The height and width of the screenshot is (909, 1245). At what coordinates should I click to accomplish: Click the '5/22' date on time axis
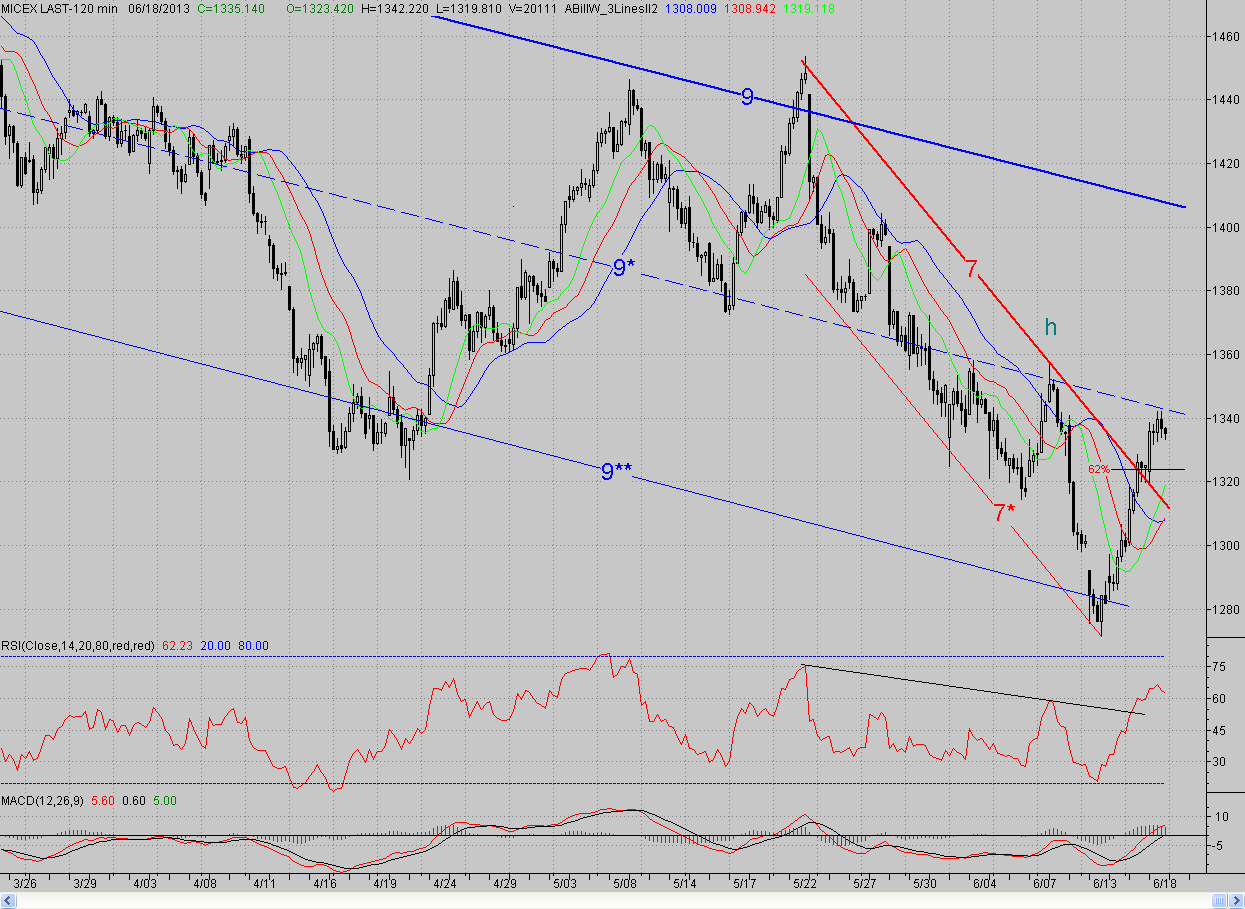click(x=805, y=884)
